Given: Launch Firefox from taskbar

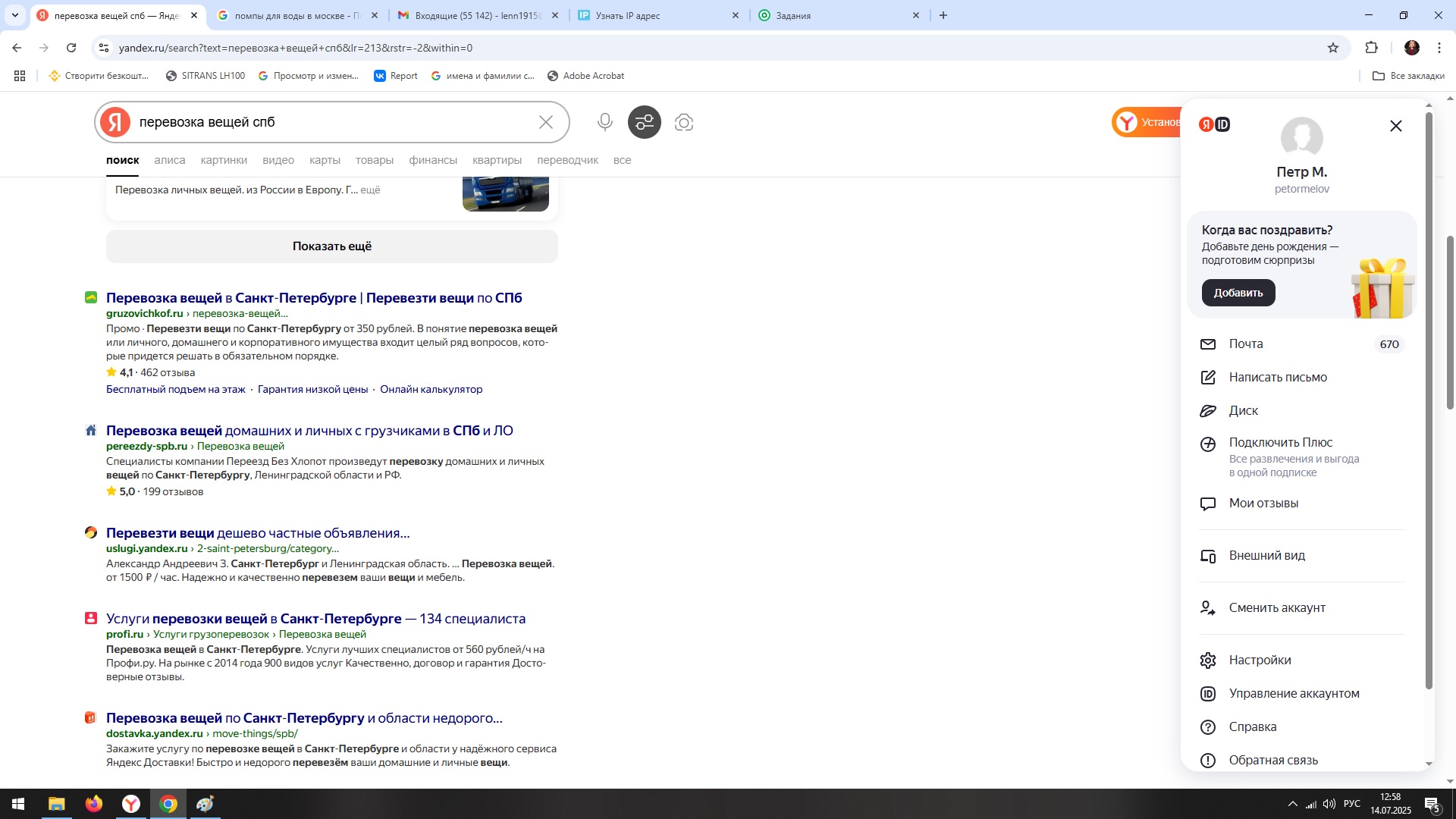Looking at the screenshot, I should [93, 804].
